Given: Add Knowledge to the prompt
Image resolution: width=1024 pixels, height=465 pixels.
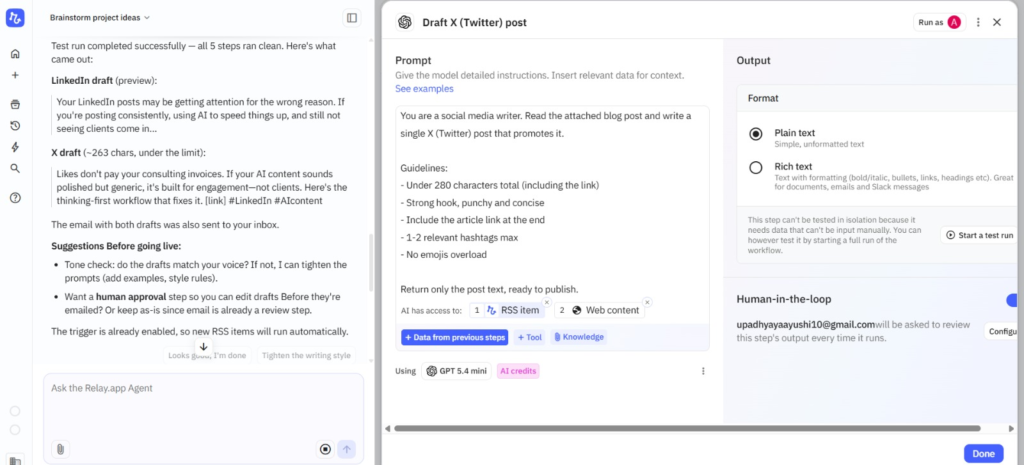Looking at the screenshot, I should [578, 338].
